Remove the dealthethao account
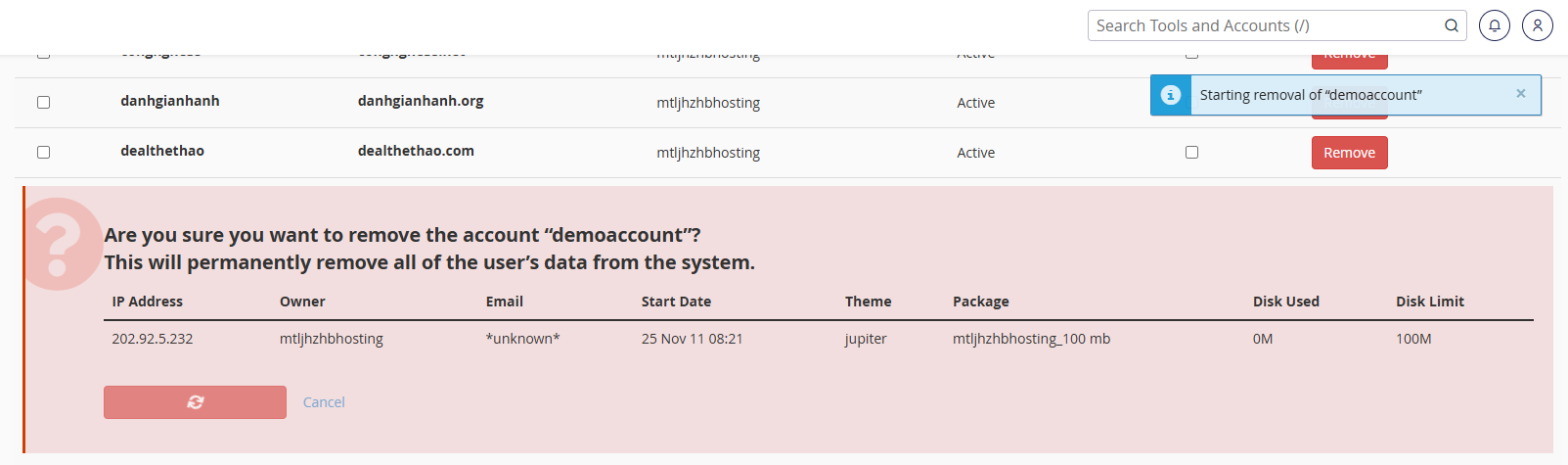Image resolution: width=1568 pixels, height=465 pixels. click(1350, 153)
